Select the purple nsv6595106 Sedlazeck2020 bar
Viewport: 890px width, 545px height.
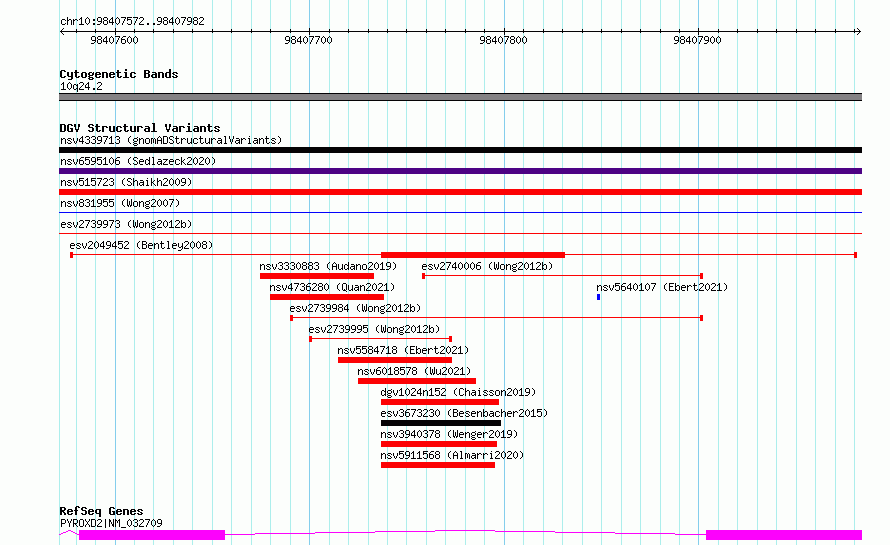pos(460,171)
